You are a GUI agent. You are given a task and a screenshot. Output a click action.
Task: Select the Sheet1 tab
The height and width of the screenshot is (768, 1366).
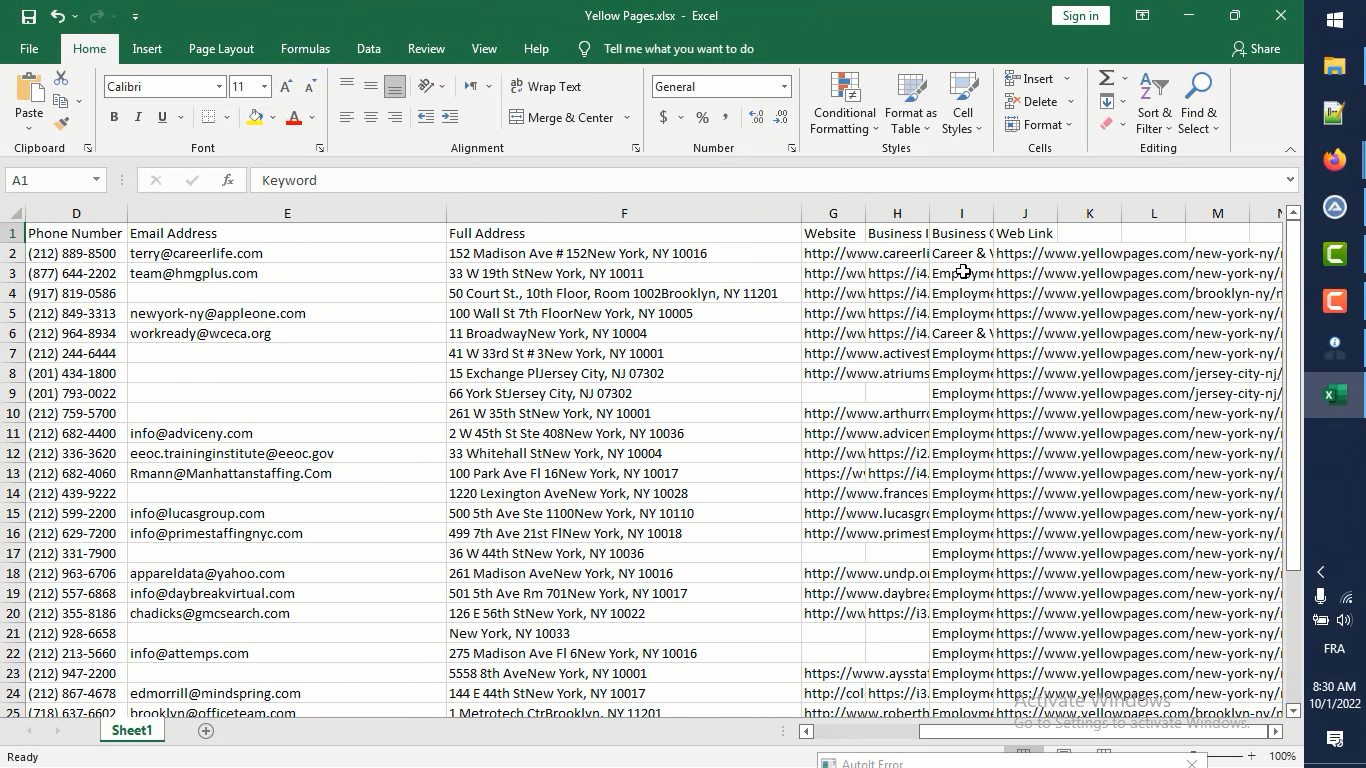(x=132, y=731)
